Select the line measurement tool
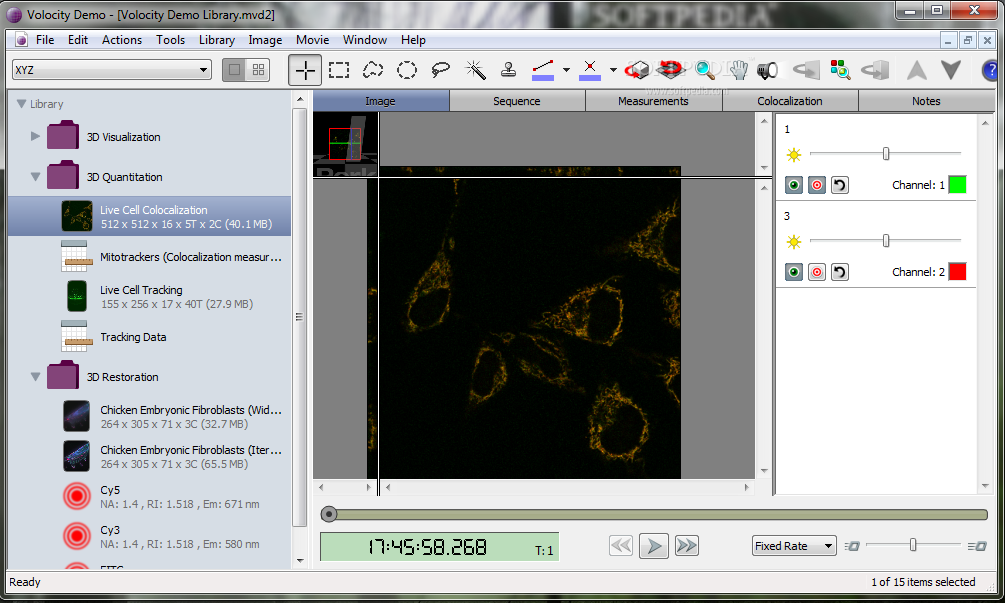1005x603 pixels. point(543,70)
